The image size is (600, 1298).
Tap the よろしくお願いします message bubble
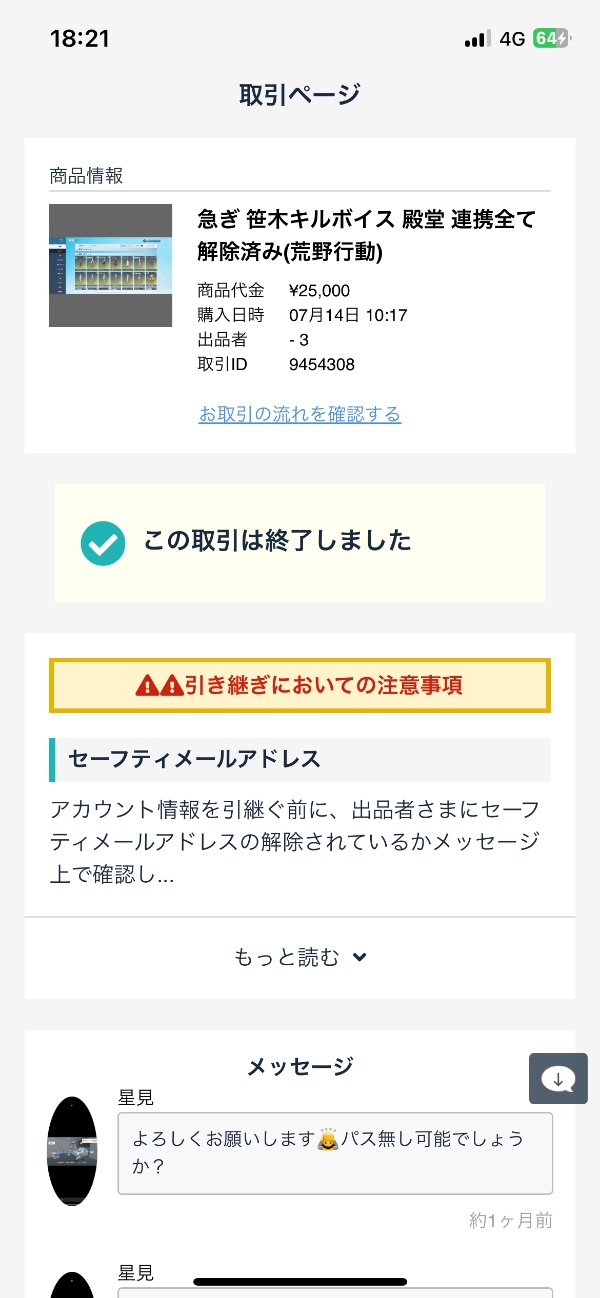pyautogui.click(x=335, y=1153)
